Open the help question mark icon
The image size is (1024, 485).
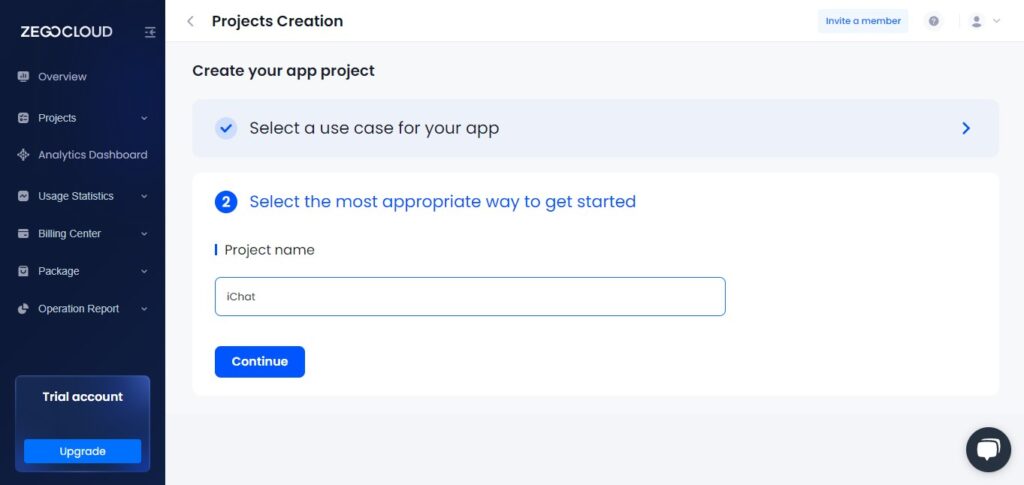(x=934, y=21)
